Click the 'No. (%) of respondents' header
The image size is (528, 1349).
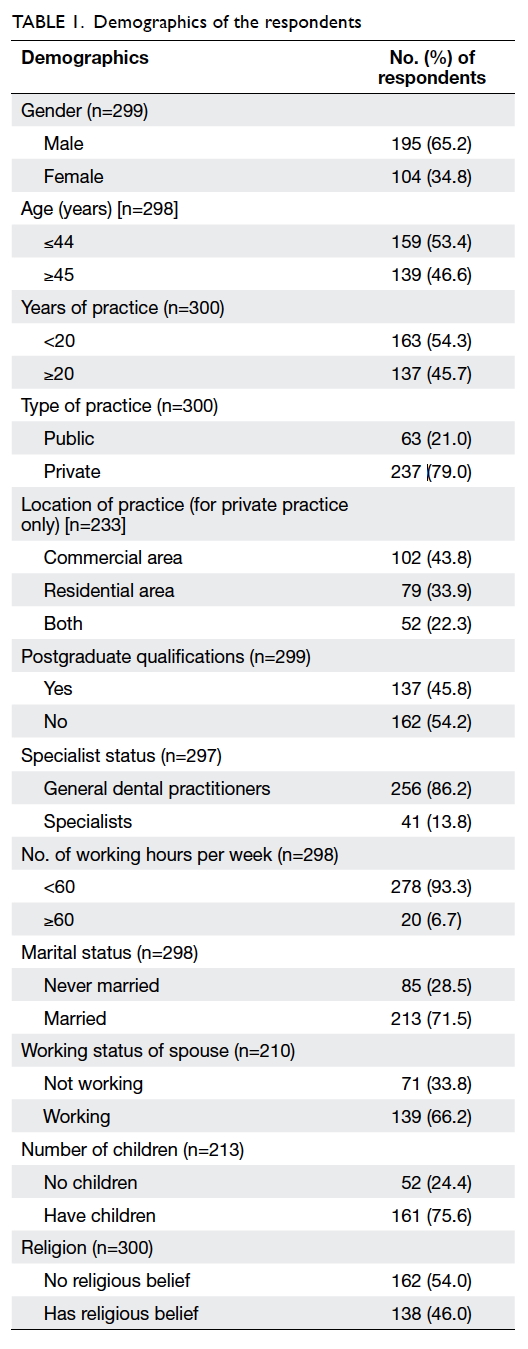(432, 67)
